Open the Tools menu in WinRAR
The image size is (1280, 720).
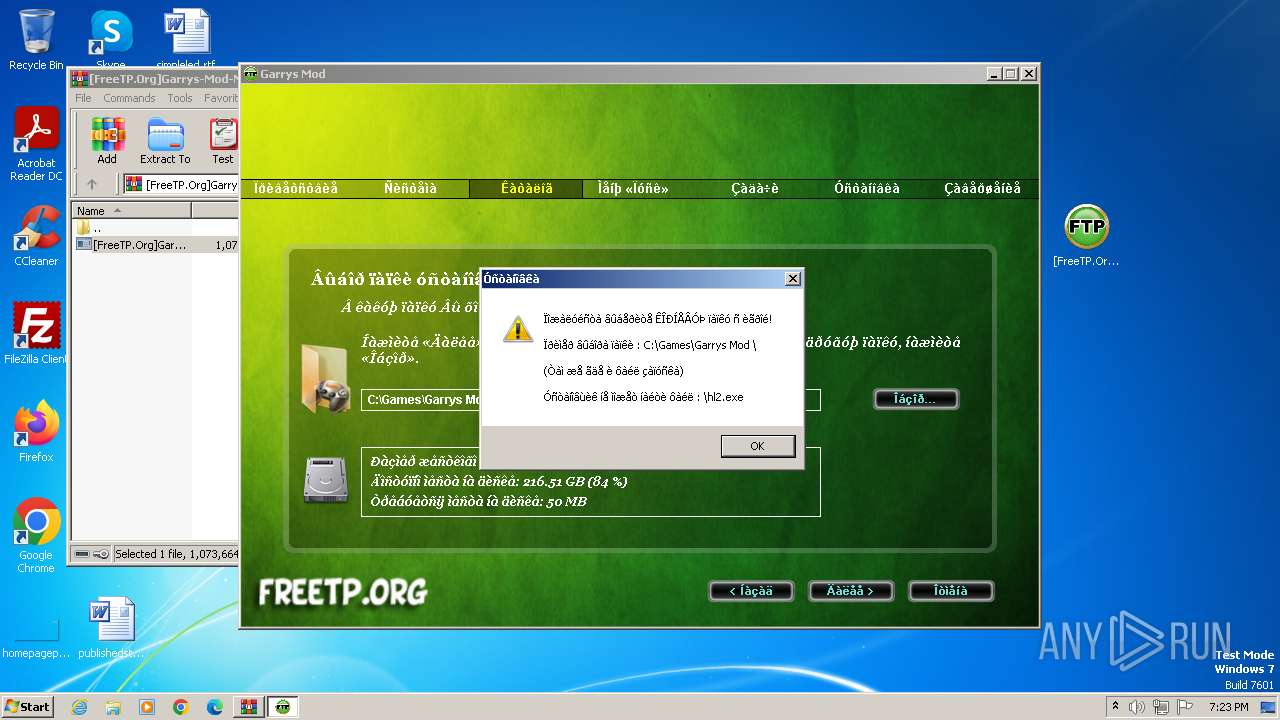pos(180,98)
